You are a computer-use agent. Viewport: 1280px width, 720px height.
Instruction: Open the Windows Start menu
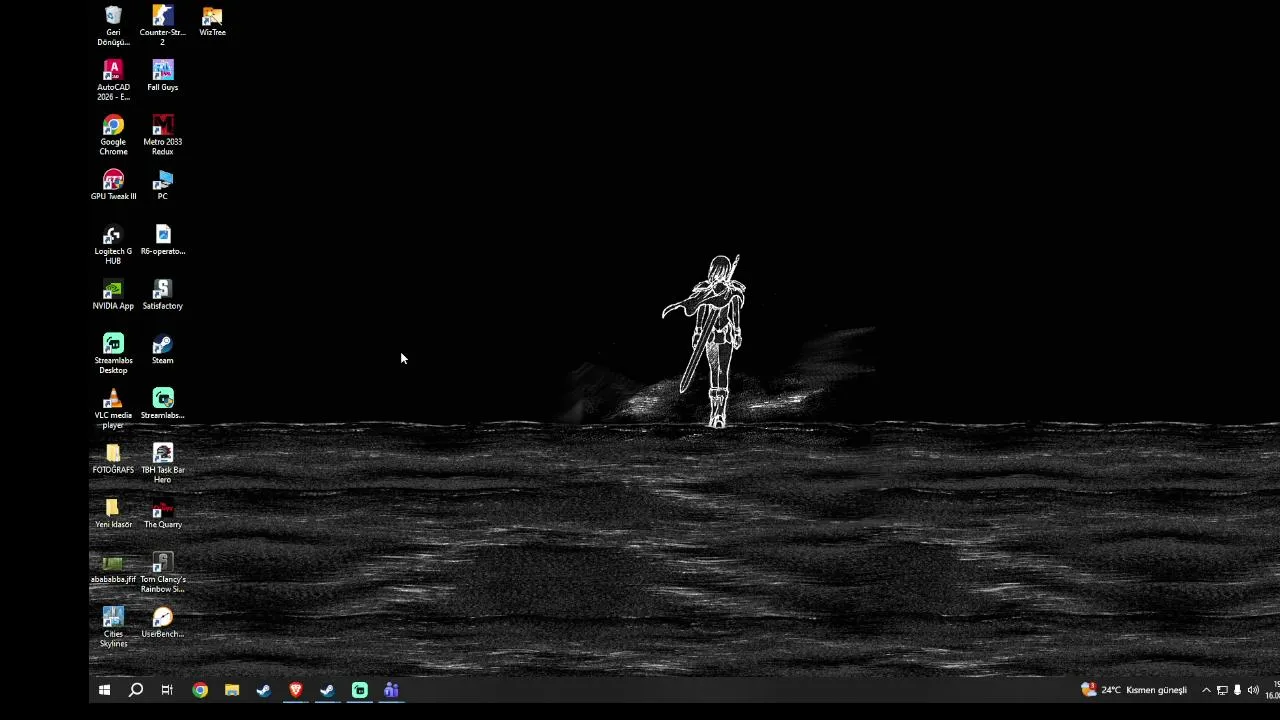(x=104, y=690)
